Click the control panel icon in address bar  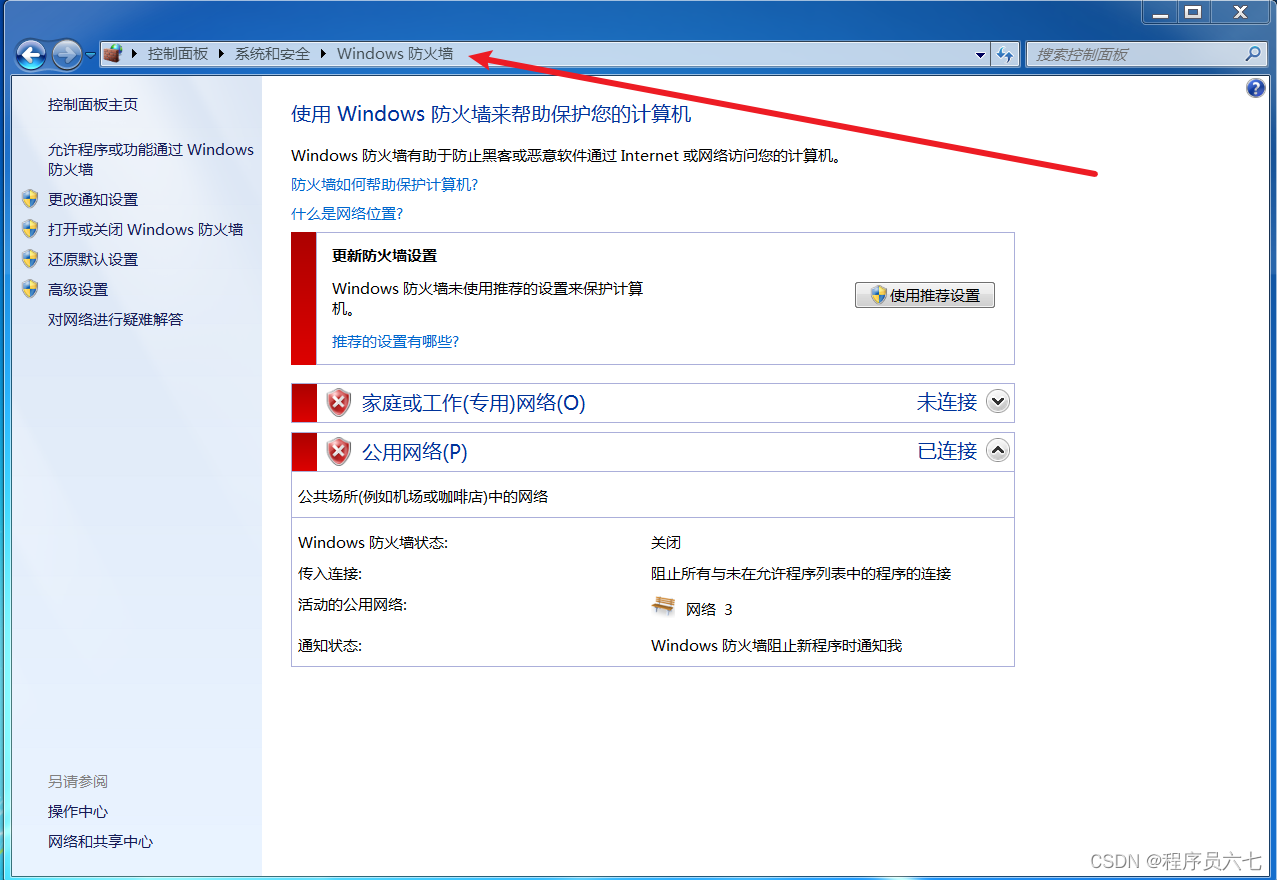point(113,53)
